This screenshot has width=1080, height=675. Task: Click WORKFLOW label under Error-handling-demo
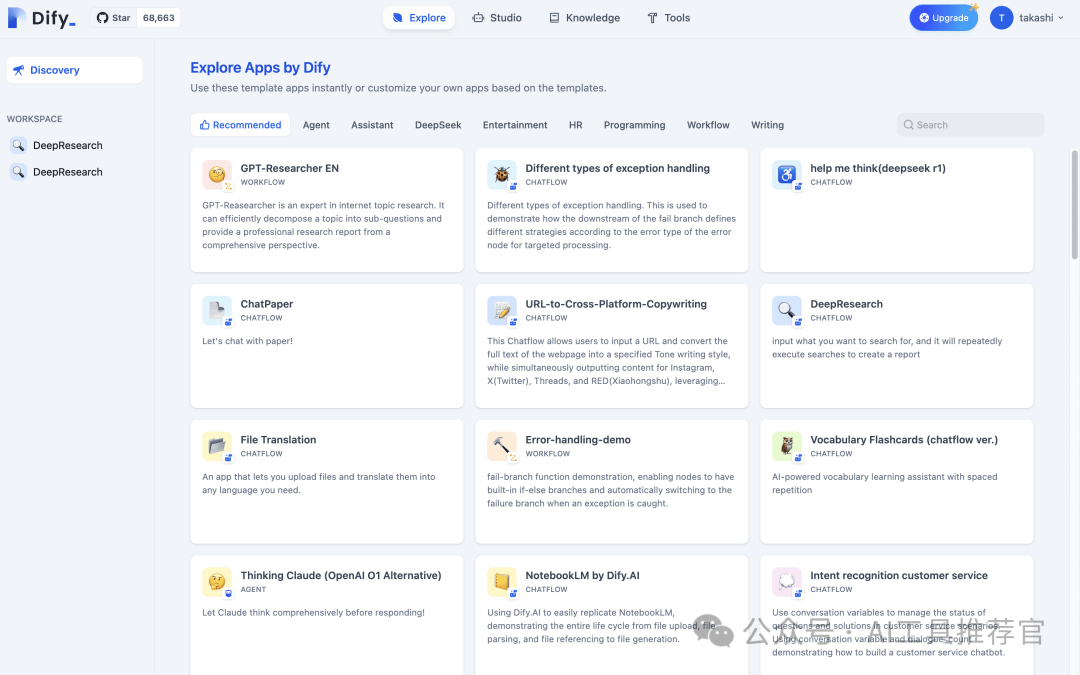pyautogui.click(x=548, y=454)
